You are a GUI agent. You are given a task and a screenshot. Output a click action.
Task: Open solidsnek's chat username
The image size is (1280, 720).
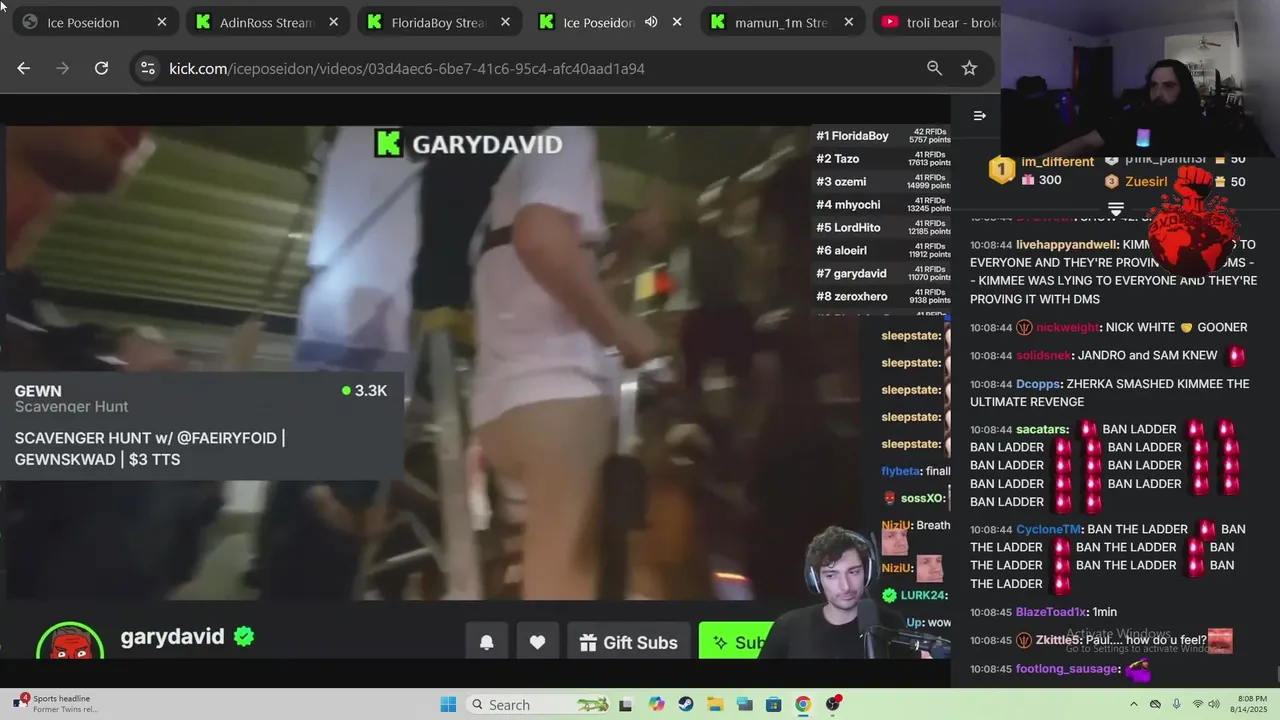(1043, 355)
